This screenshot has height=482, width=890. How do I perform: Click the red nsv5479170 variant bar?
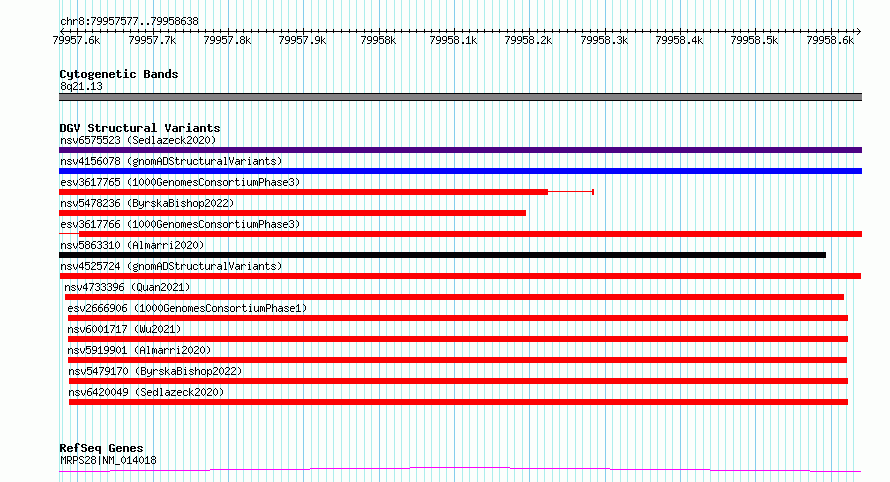[458, 381]
